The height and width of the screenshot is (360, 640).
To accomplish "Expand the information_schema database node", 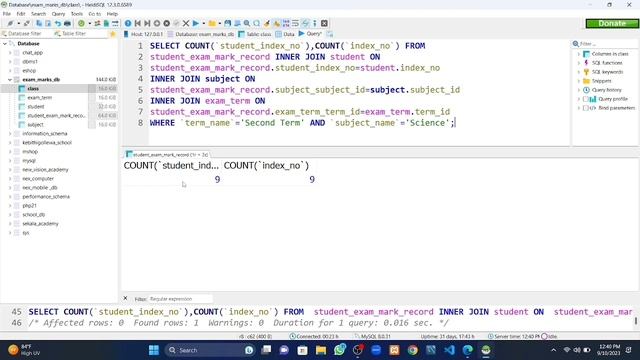I will 10,134.
